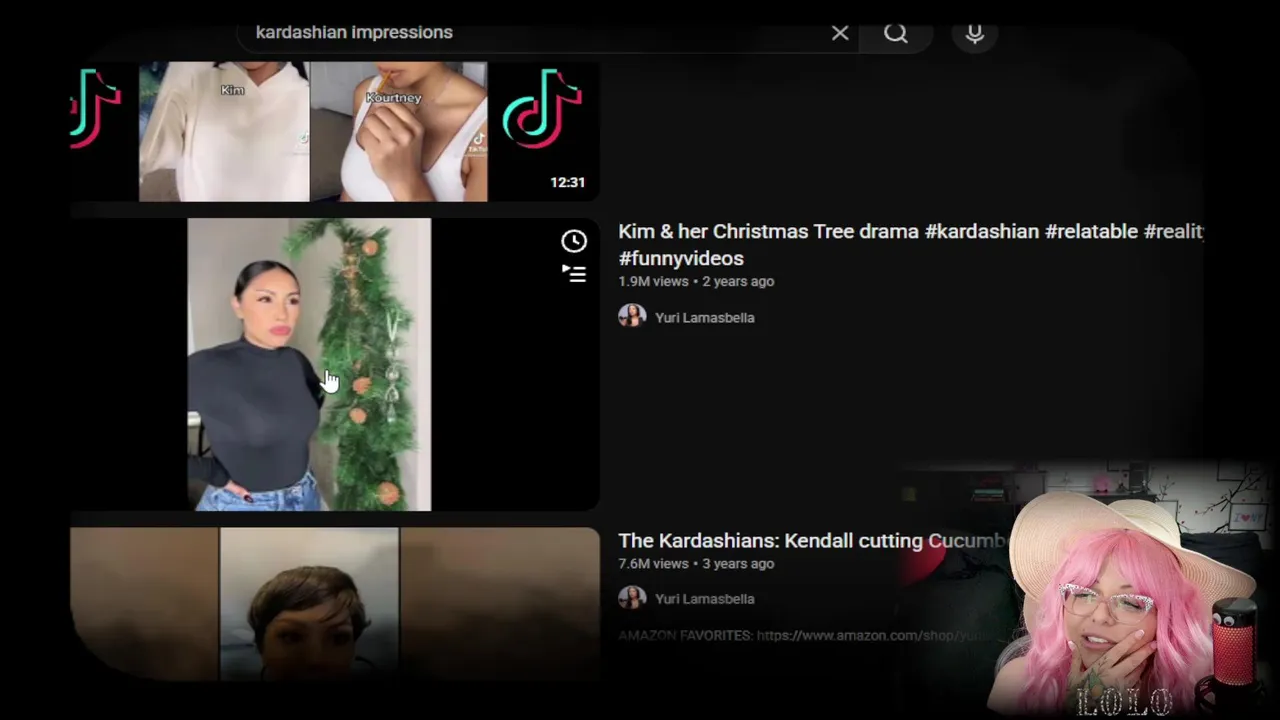Click Yuri Lamasbella avatar under Christmas Tree video
Image resolution: width=1280 pixels, height=720 pixels.
pos(632,317)
